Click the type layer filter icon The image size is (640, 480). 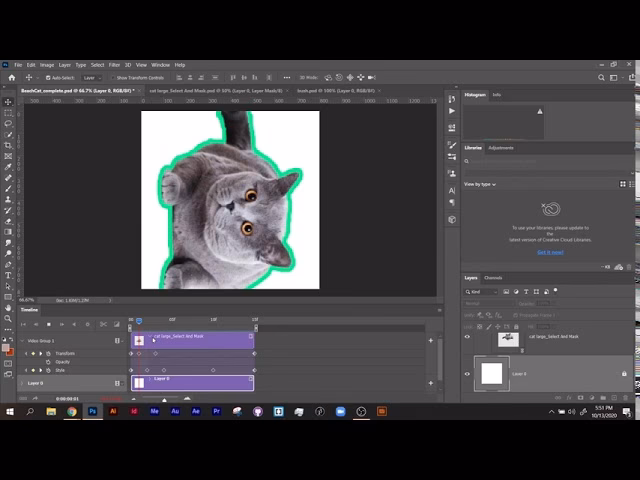coord(526,292)
